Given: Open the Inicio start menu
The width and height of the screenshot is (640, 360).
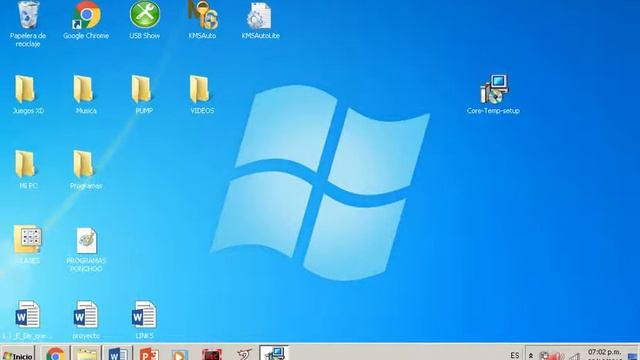Looking at the screenshot, I should (x=18, y=353).
